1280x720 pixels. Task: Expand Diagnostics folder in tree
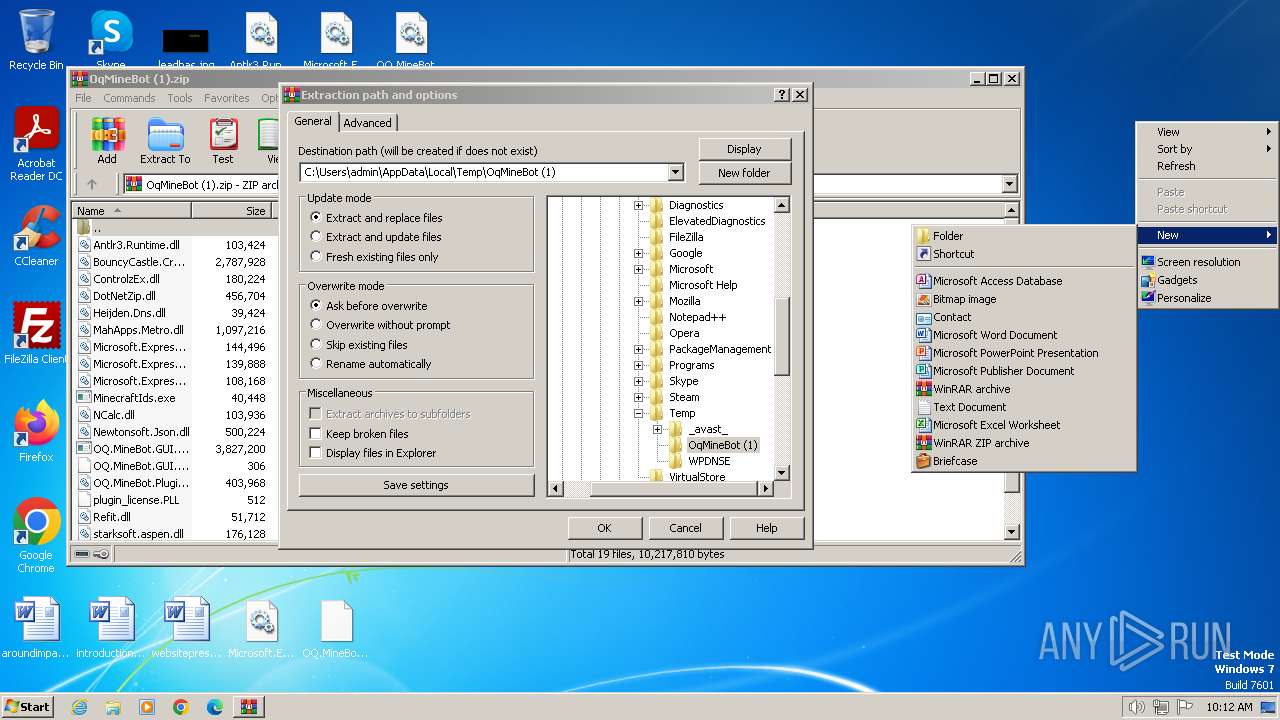pos(639,205)
